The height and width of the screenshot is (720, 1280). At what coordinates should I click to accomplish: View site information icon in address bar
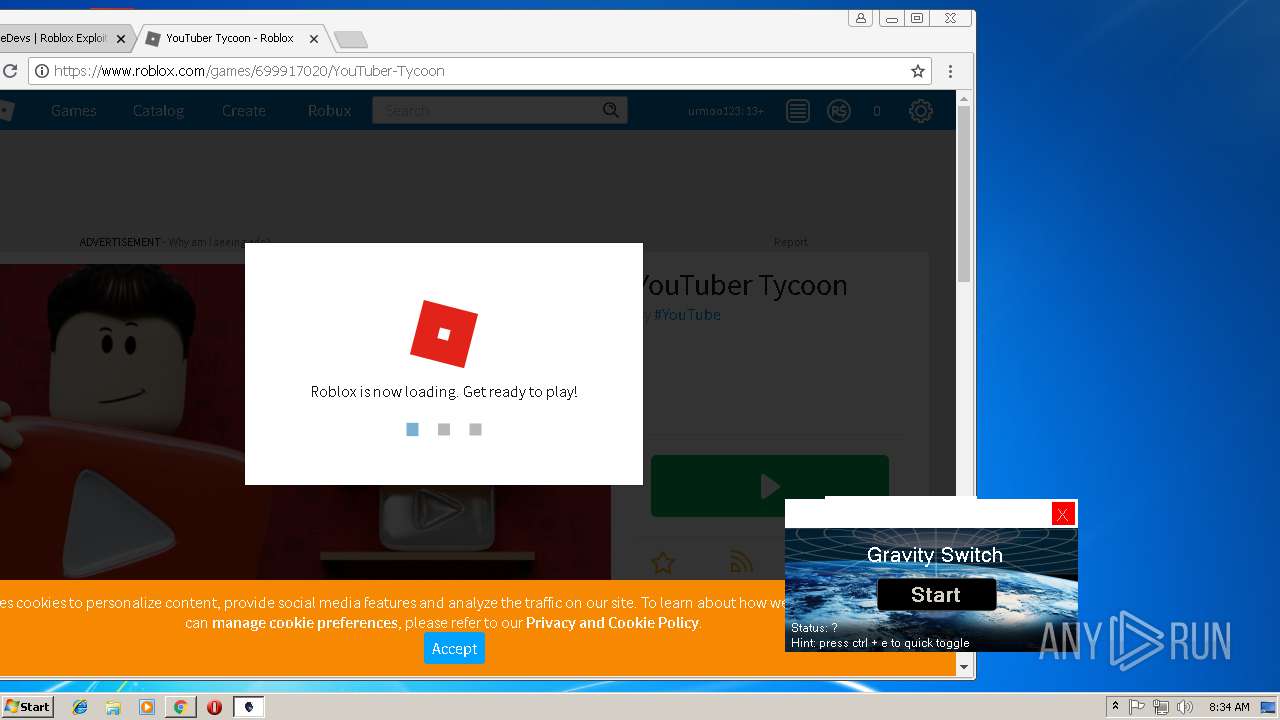[x=41, y=71]
